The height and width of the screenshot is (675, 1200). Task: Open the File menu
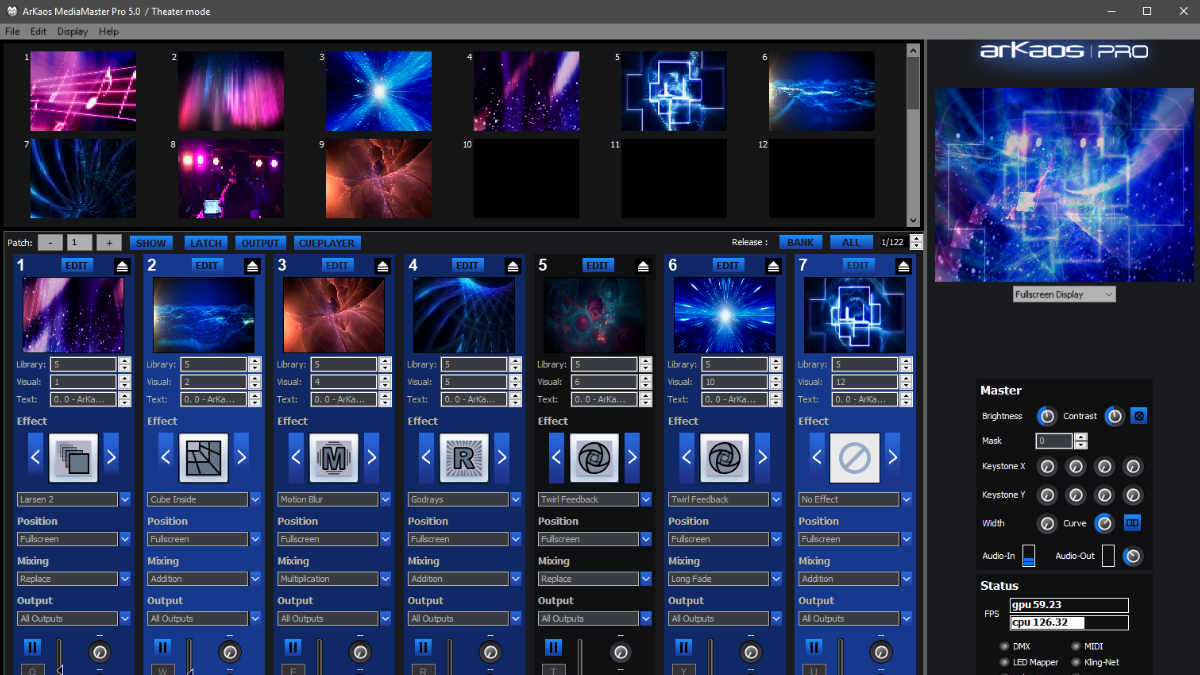pos(13,32)
